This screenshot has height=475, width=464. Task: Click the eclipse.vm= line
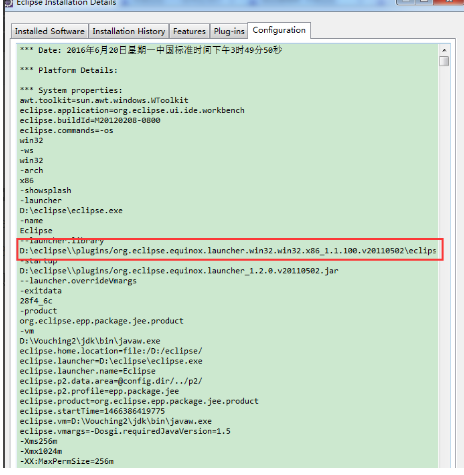(116, 421)
